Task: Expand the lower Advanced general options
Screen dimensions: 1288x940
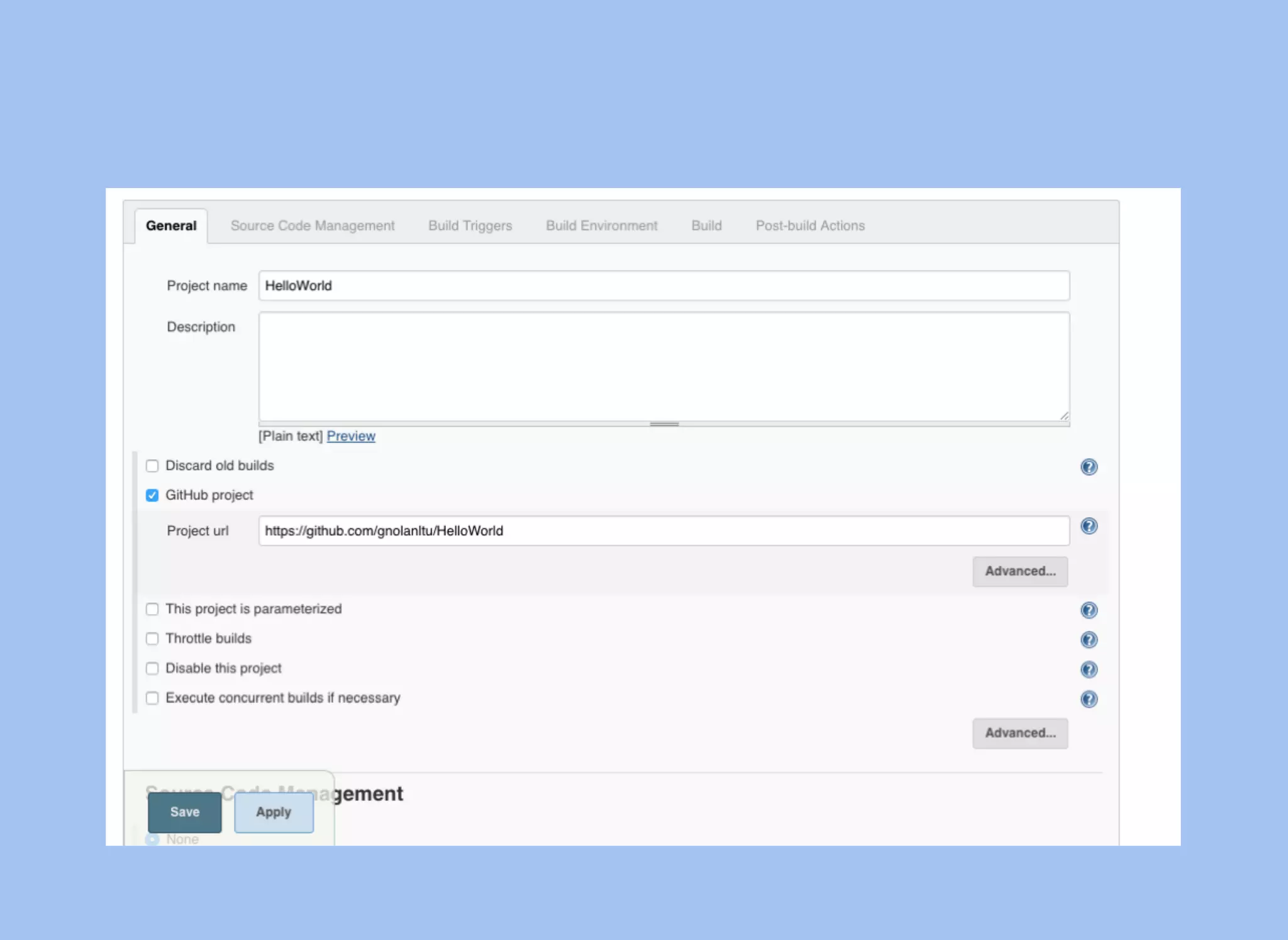Action: pyautogui.click(x=1019, y=733)
